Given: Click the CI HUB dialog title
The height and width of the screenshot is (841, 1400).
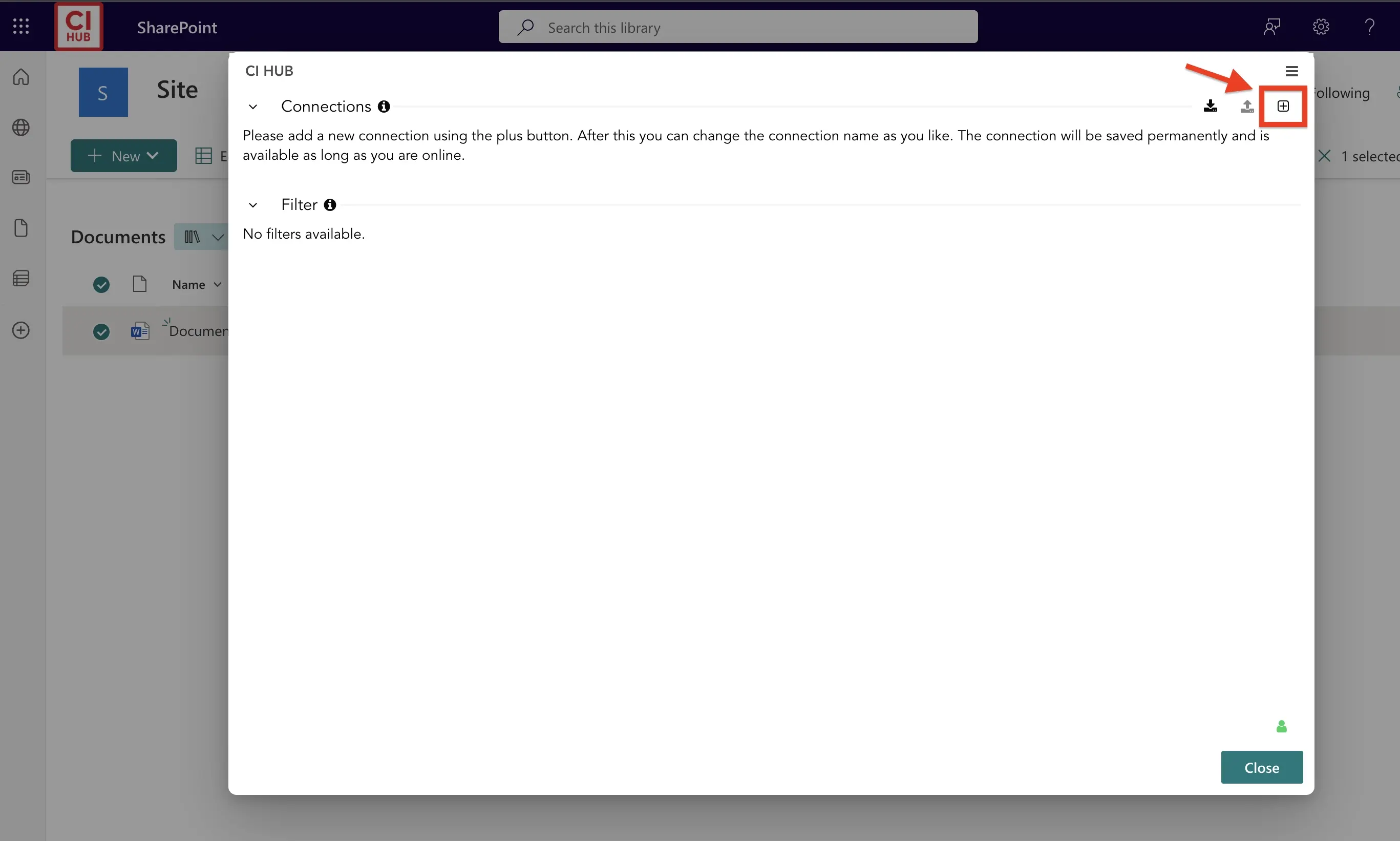Looking at the screenshot, I should click(269, 71).
